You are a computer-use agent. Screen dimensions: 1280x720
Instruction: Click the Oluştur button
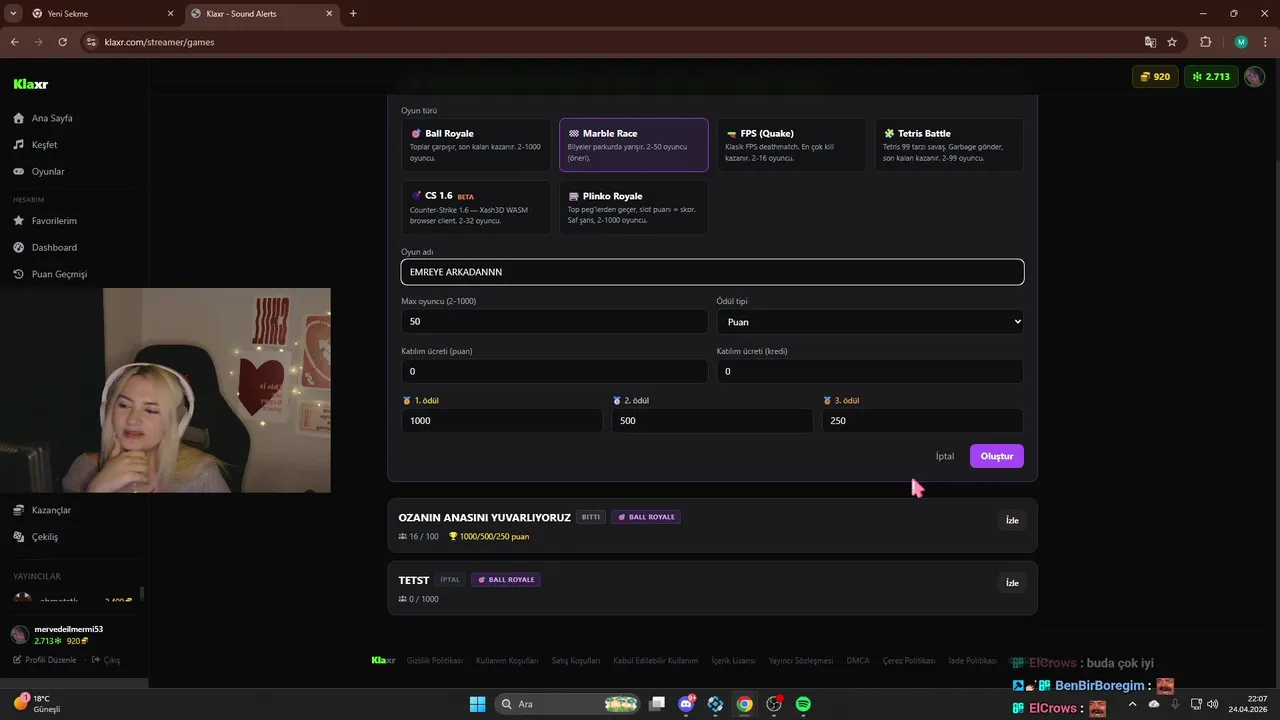pyautogui.click(x=997, y=456)
